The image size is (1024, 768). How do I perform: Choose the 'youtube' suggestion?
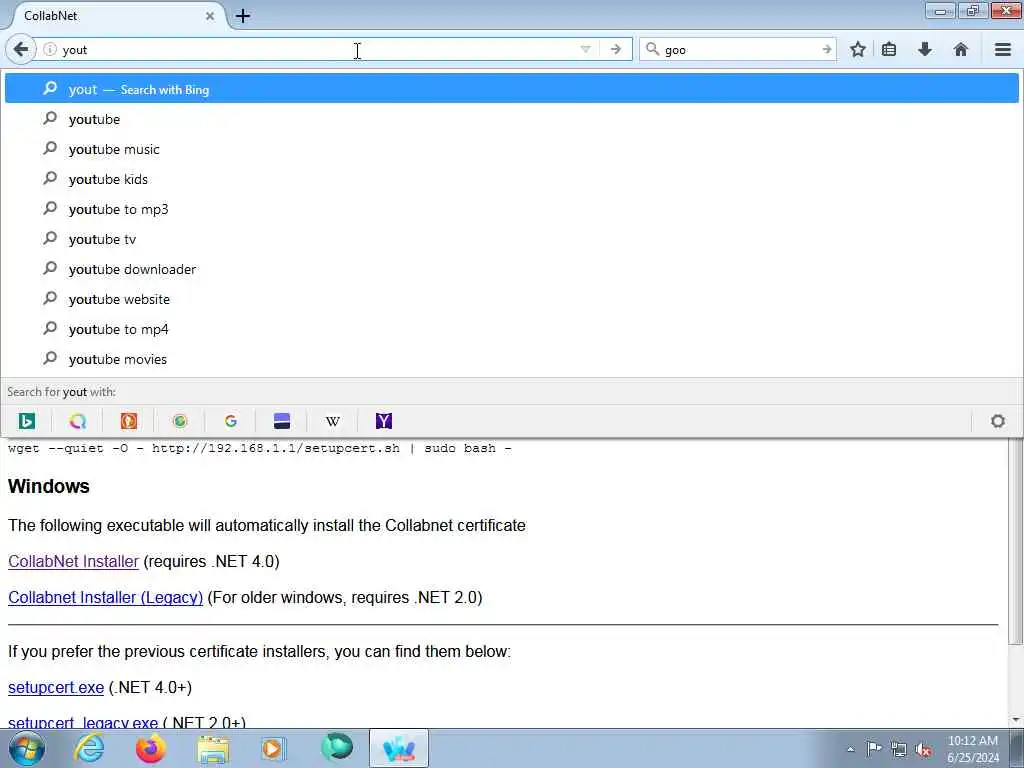click(x=511, y=119)
